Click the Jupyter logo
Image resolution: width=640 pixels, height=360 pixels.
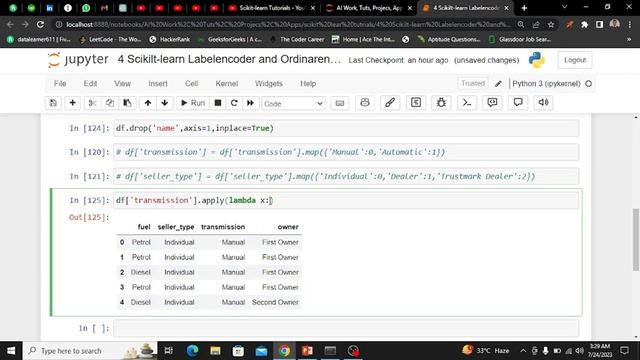tap(78, 60)
